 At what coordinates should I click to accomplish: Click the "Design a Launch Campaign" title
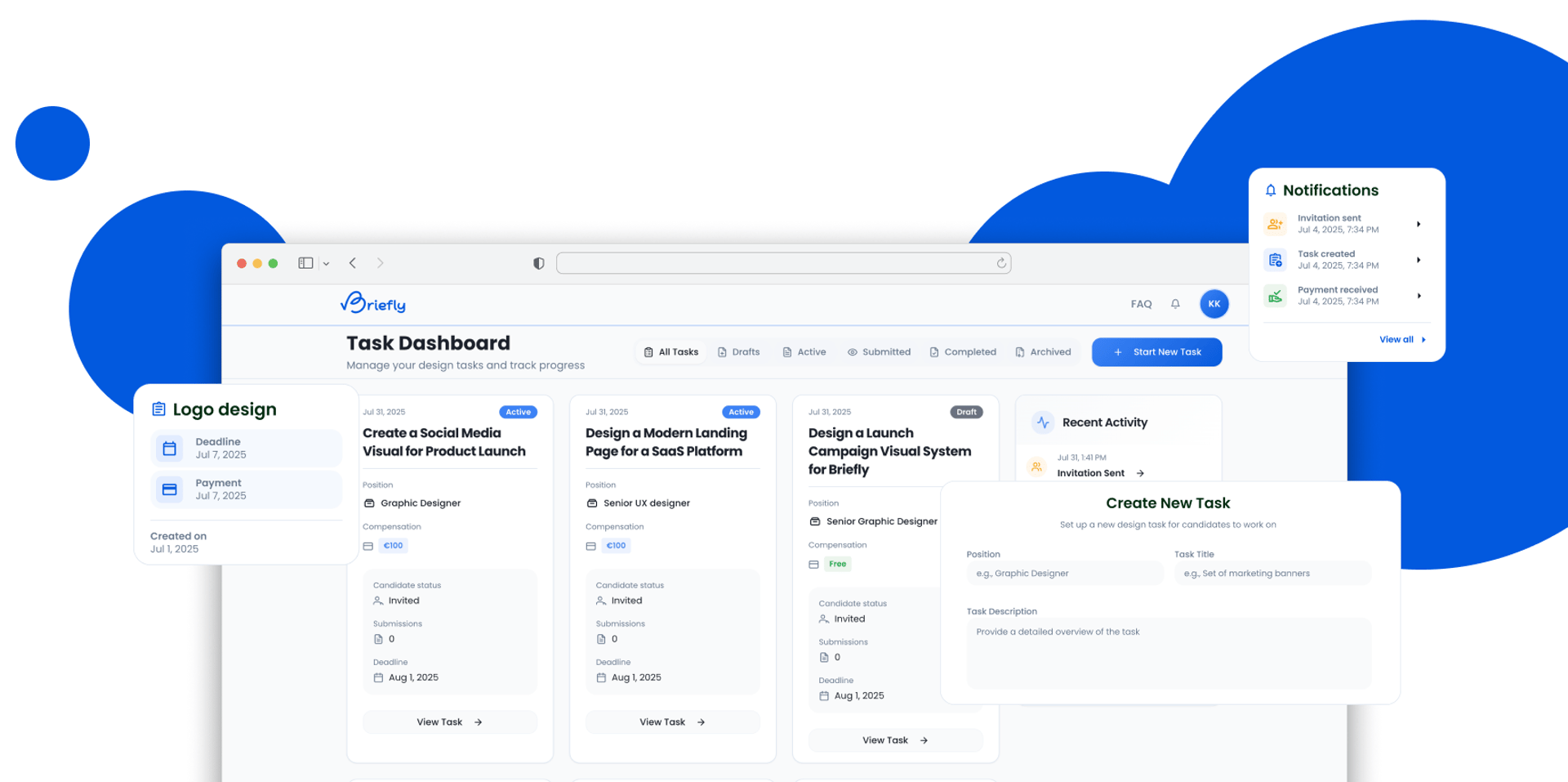tap(890, 451)
